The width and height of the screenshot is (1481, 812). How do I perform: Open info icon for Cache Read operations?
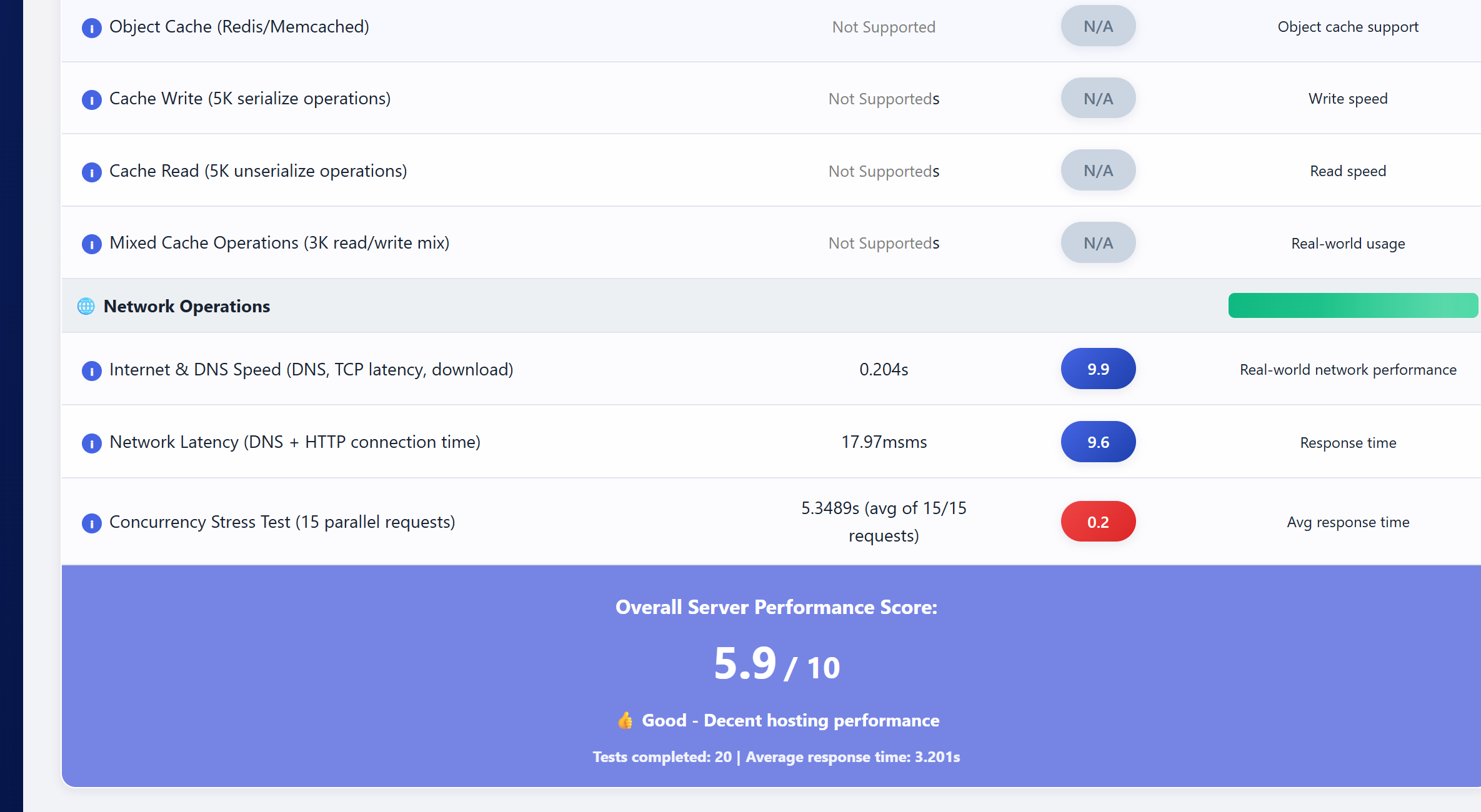92,172
